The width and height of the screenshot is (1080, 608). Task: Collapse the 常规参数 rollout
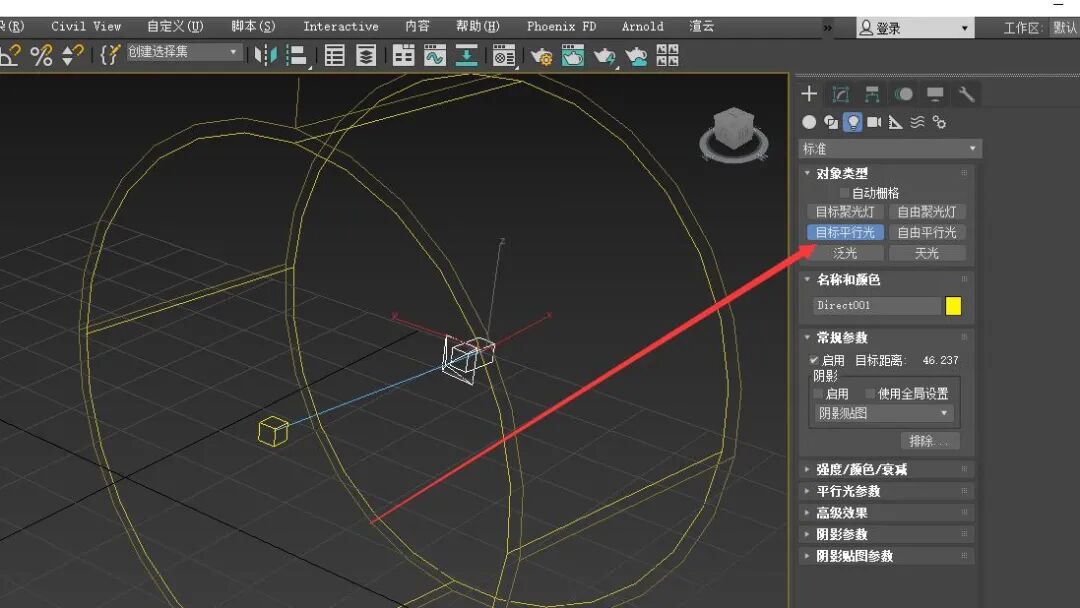point(886,337)
